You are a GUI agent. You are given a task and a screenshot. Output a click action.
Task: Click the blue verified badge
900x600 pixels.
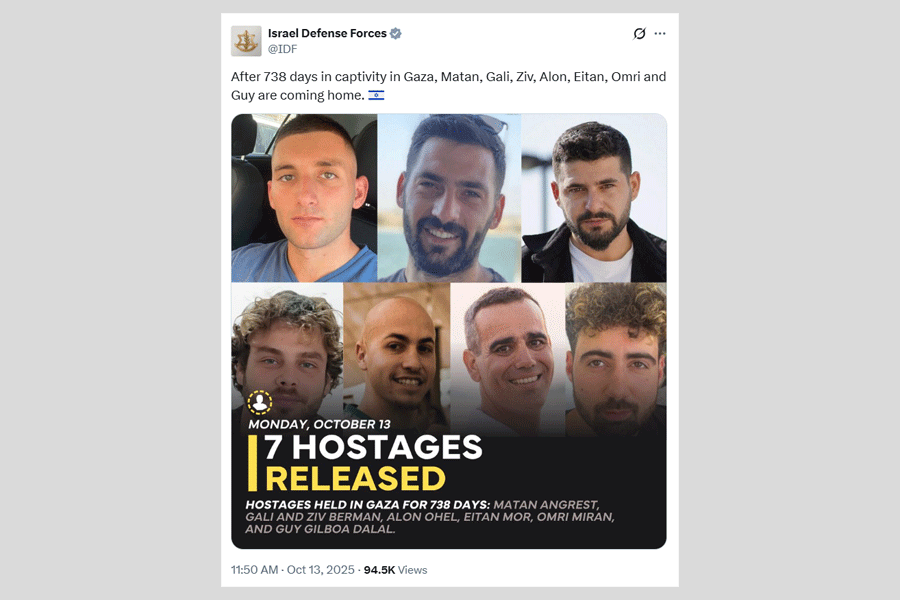tap(395, 33)
